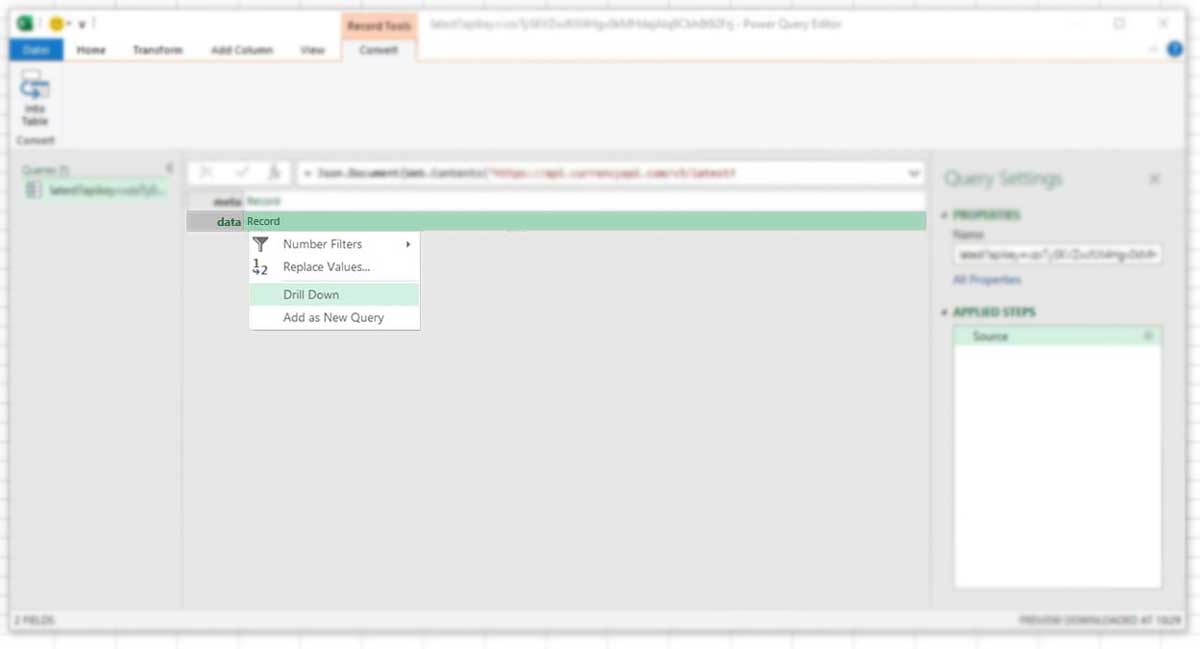Open the formula bar dropdown arrow
The height and width of the screenshot is (649, 1200).
coord(913,172)
